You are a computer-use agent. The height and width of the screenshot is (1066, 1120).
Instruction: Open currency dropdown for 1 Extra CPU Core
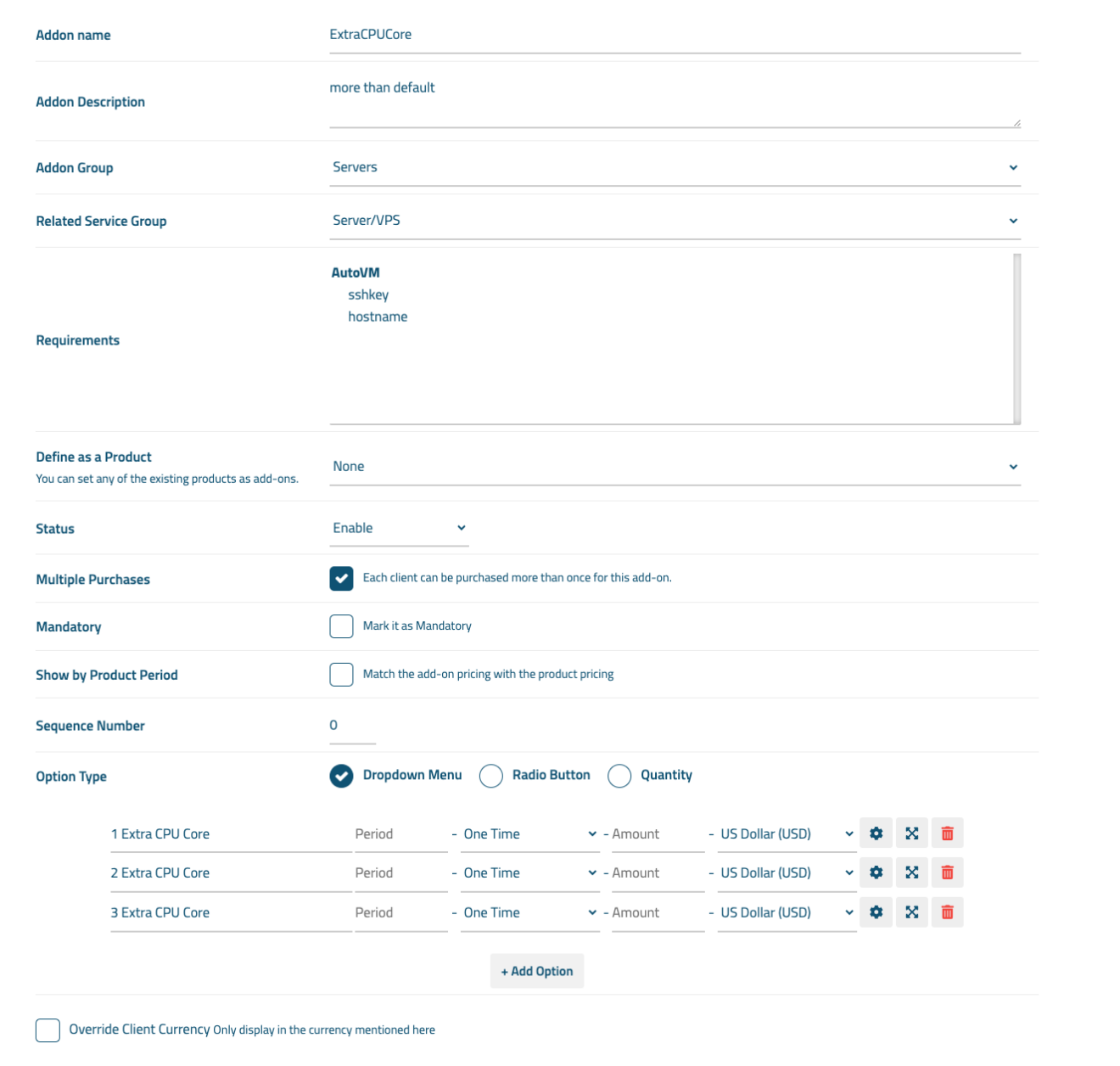point(787,834)
